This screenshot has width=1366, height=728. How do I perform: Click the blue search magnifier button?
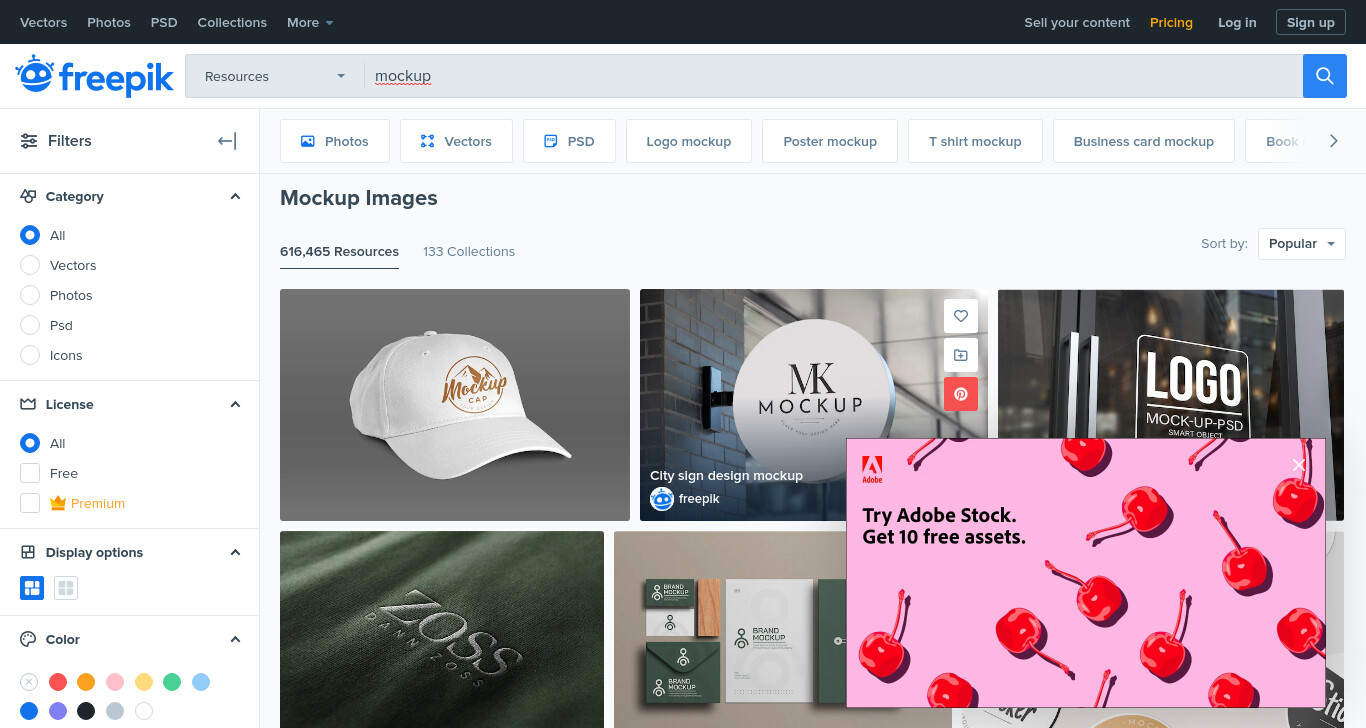pos(1324,76)
